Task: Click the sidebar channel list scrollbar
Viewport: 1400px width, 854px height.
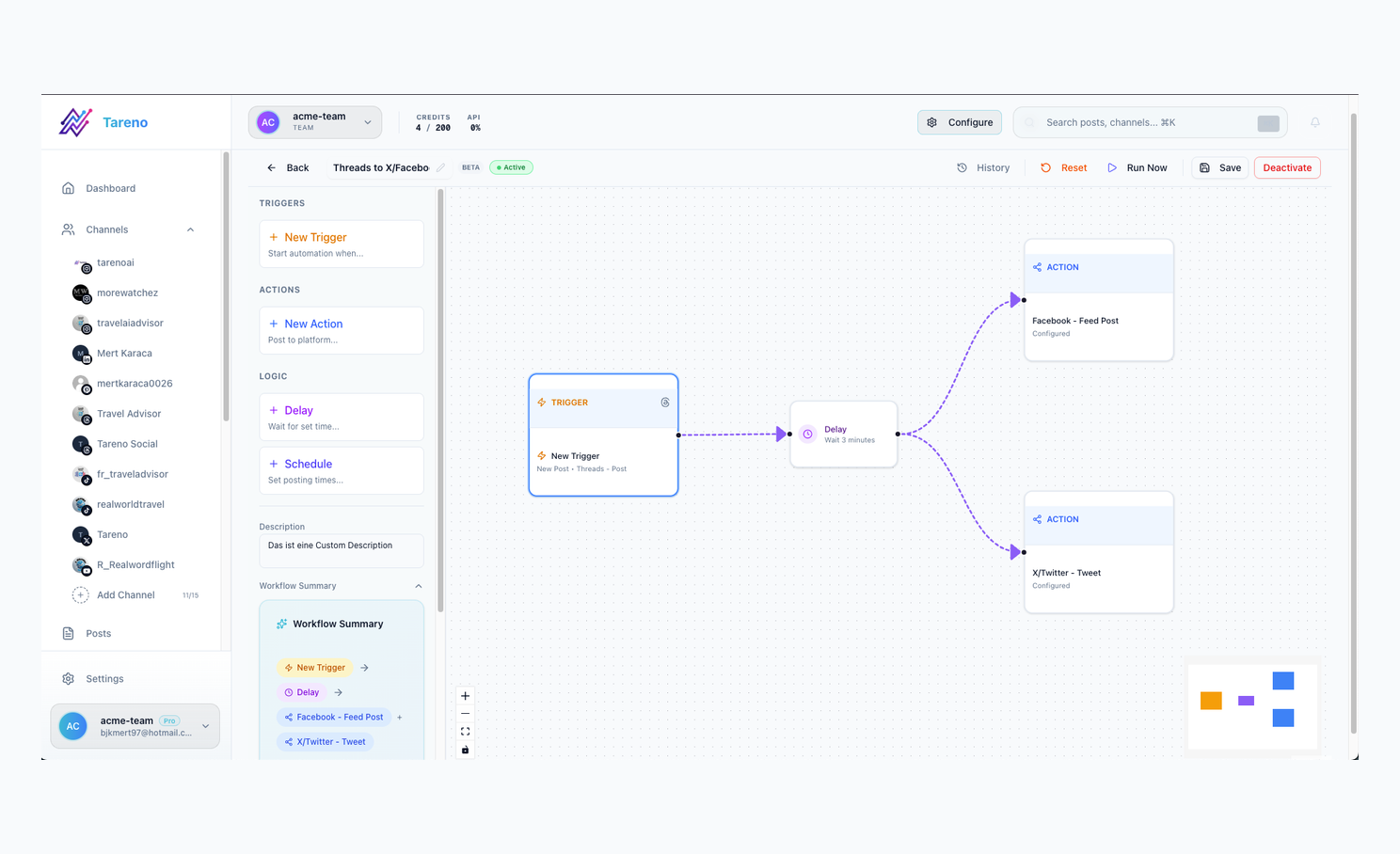Action: click(226, 287)
